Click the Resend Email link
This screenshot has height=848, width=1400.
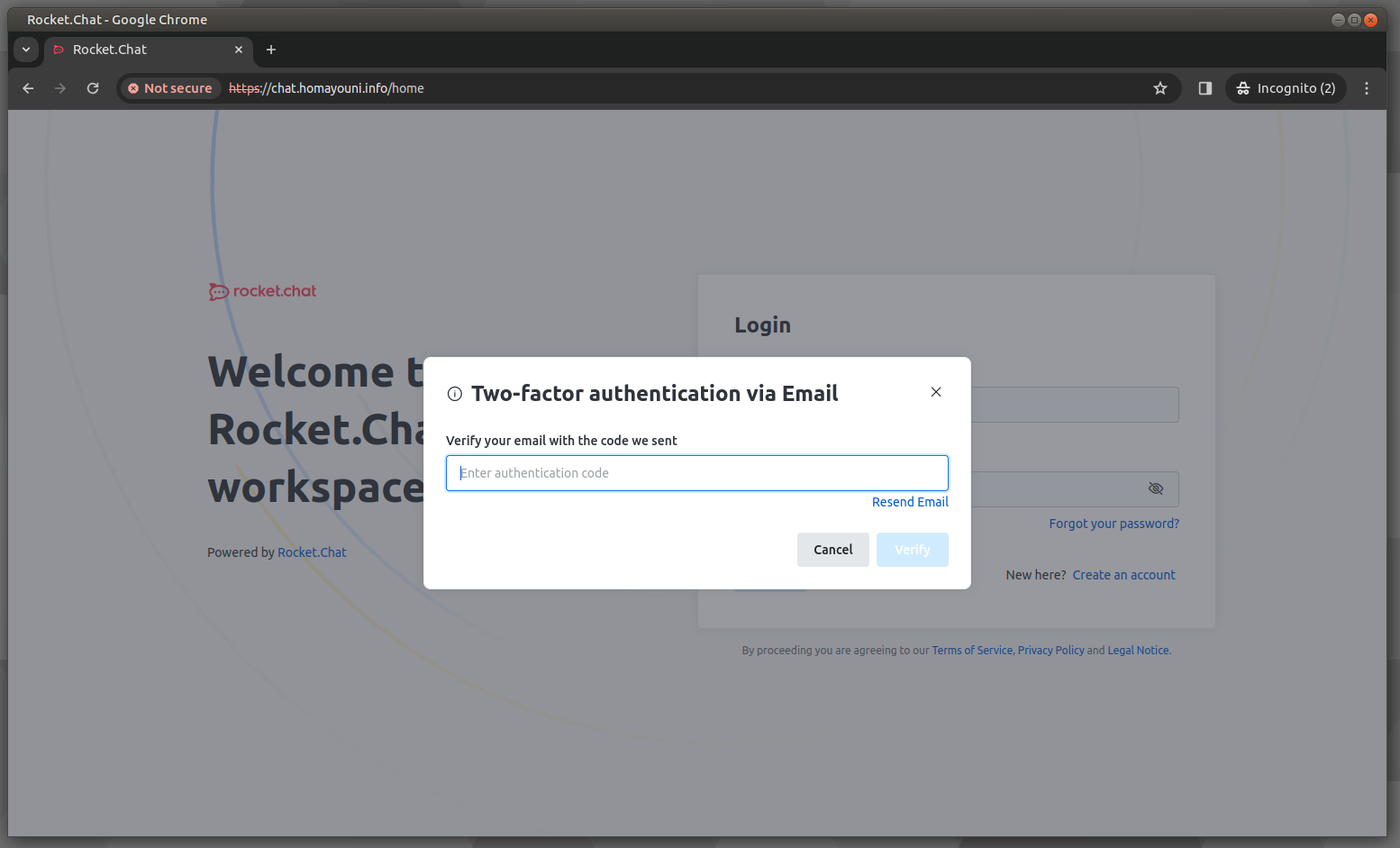click(910, 502)
